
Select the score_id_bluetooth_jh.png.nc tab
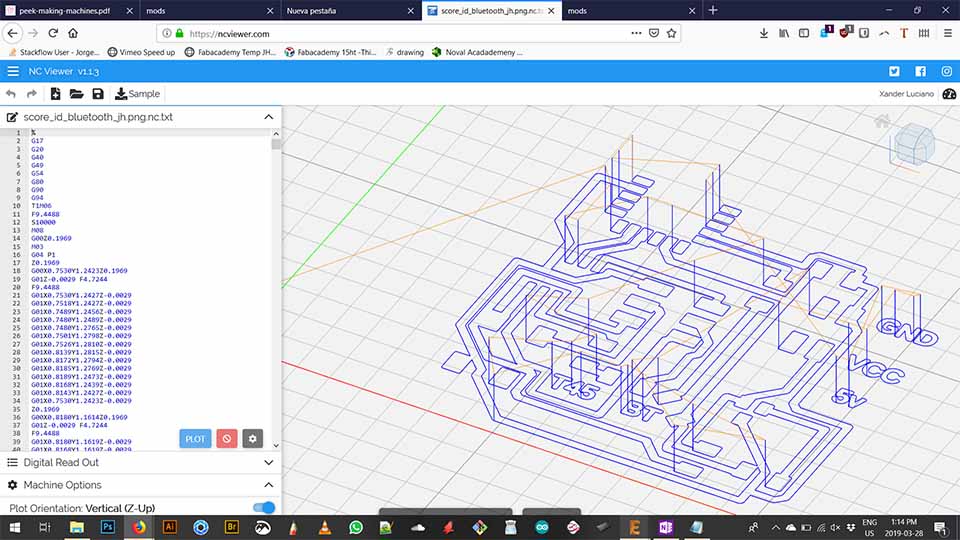(x=491, y=10)
